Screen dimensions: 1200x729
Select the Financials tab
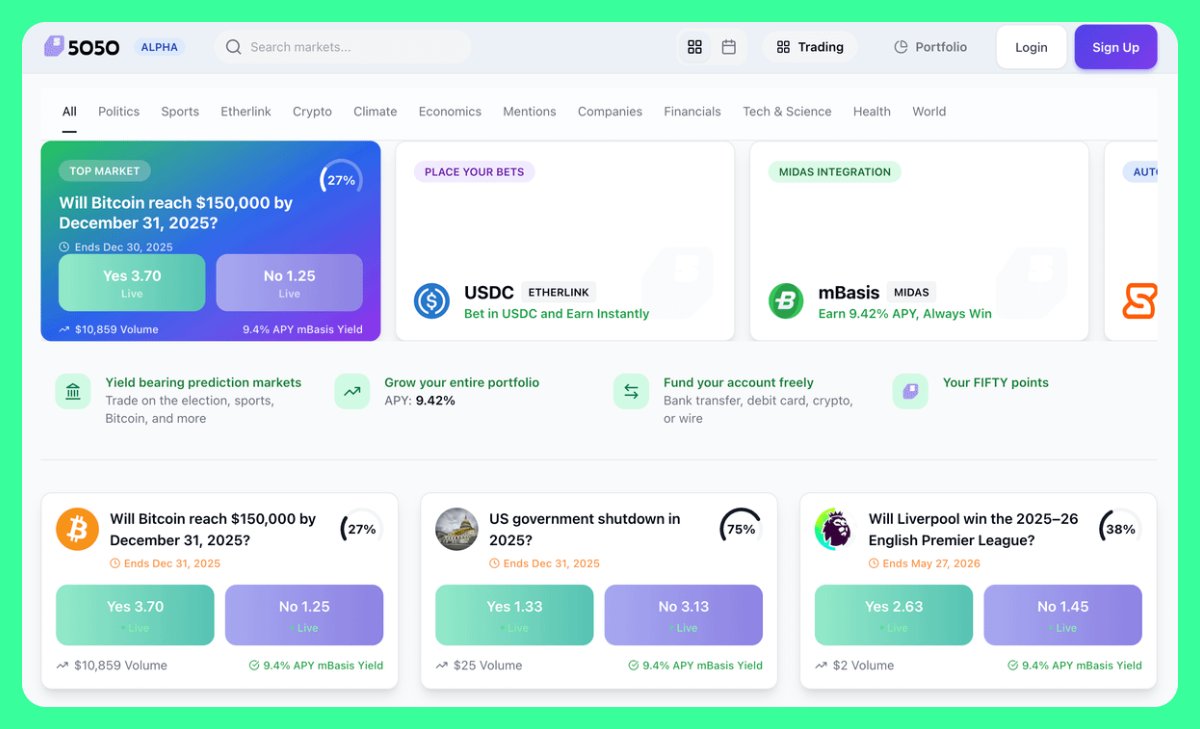pyautogui.click(x=692, y=112)
